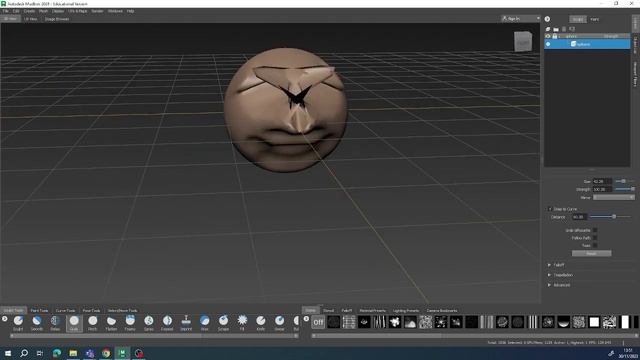Select the Wax brush tool
Image resolution: width=640 pixels, height=360 pixels.
click(204, 322)
